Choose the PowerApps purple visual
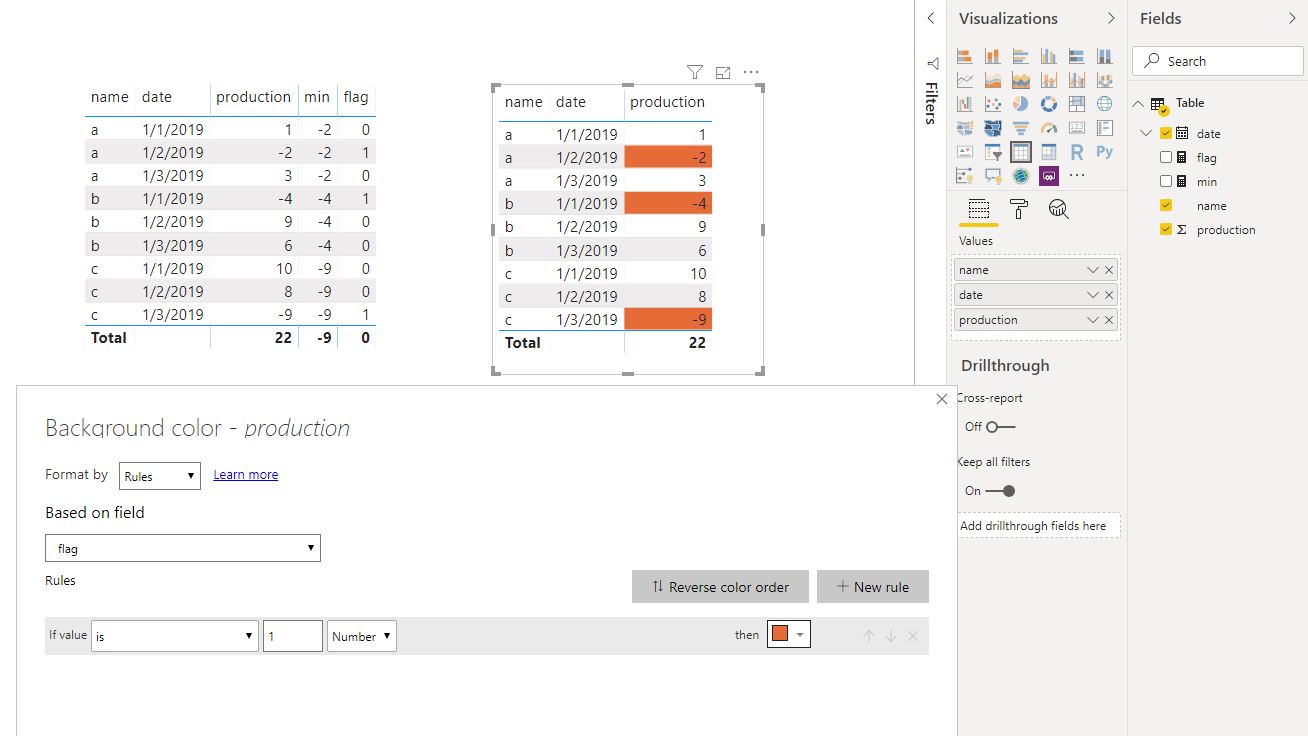Screen dimensions: 1308x736 pos(1049,176)
